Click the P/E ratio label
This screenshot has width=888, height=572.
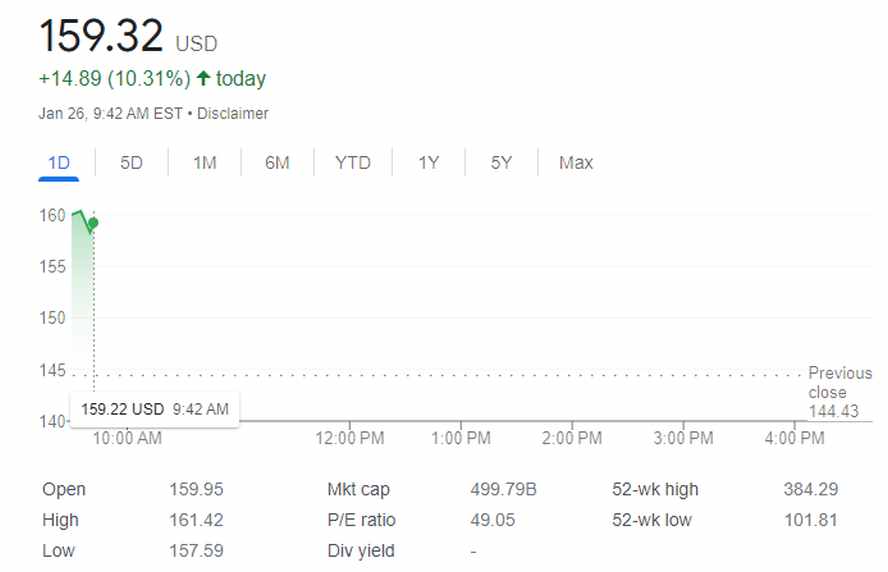click(361, 520)
